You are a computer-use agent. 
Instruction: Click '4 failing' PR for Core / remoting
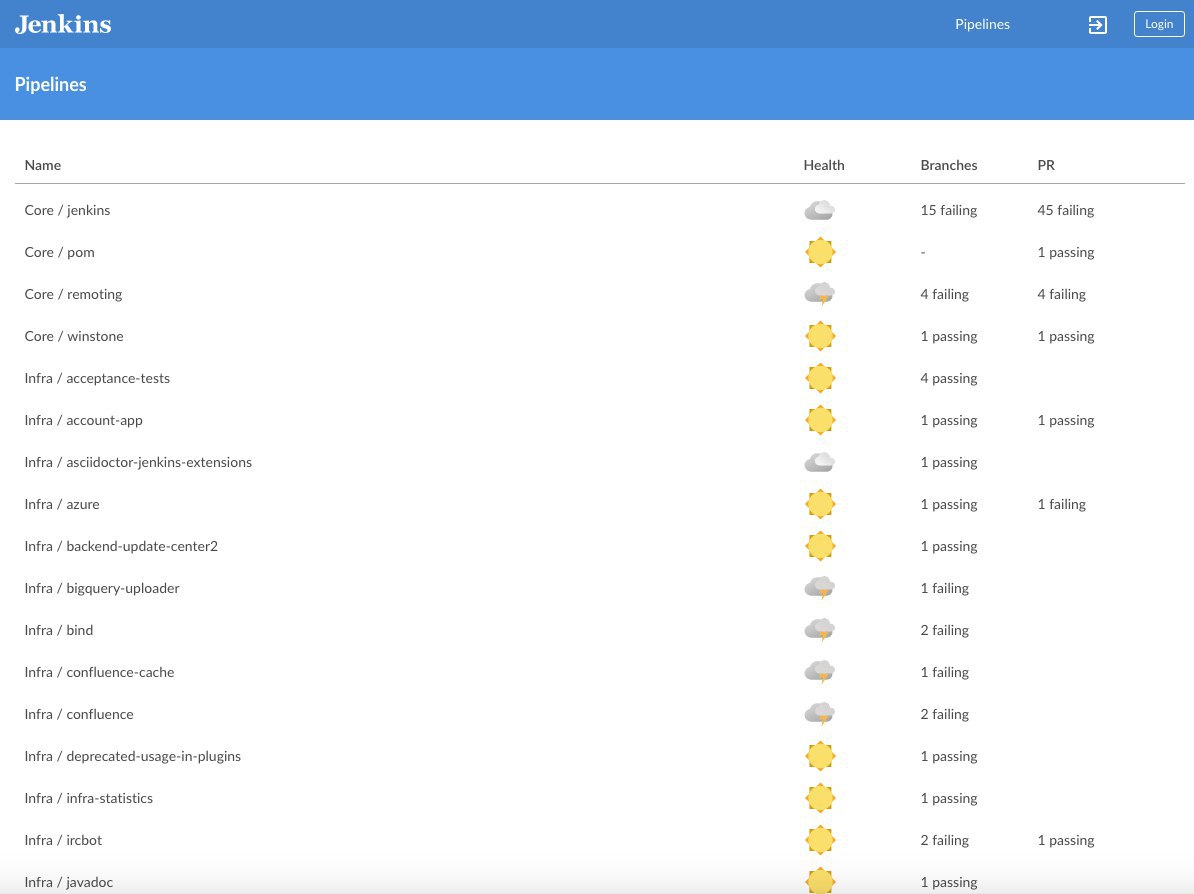(x=1062, y=294)
